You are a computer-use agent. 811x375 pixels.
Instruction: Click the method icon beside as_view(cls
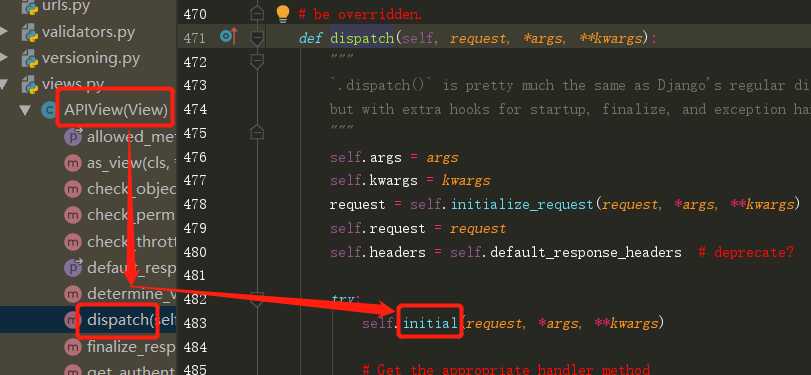point(72,163)
